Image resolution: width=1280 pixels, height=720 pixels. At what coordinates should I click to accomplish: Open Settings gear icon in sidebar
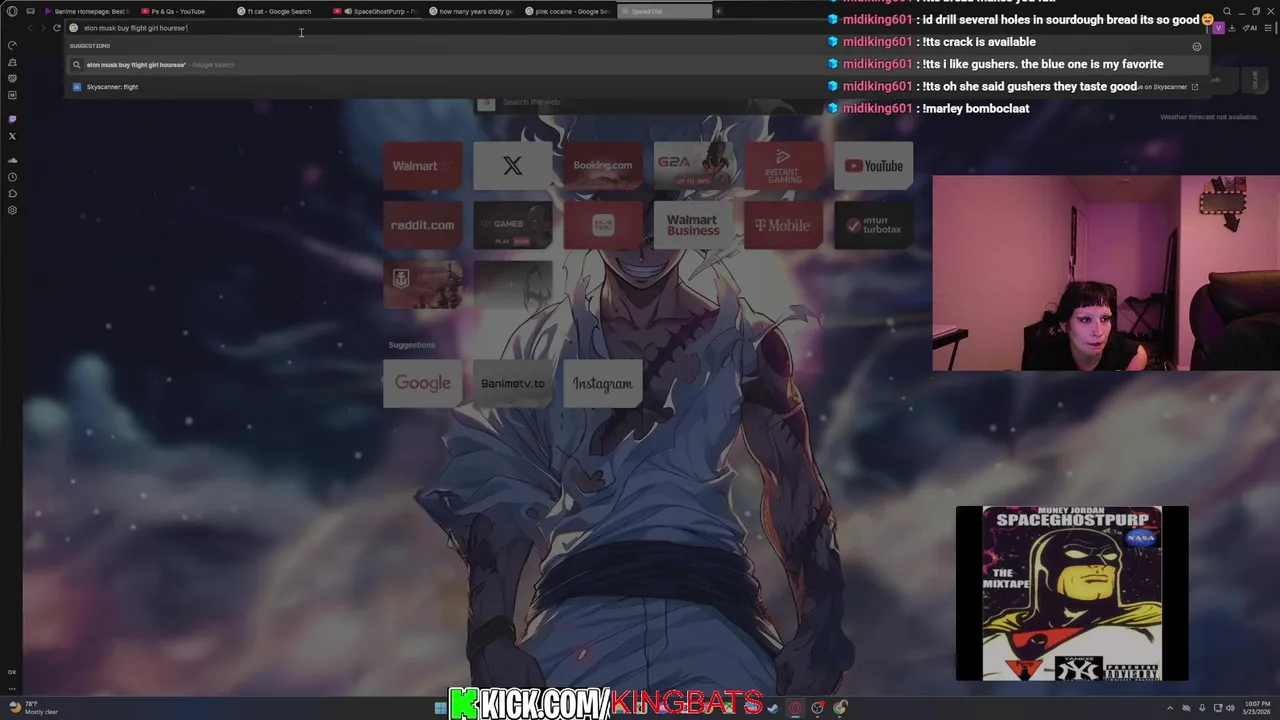(12, 210)
